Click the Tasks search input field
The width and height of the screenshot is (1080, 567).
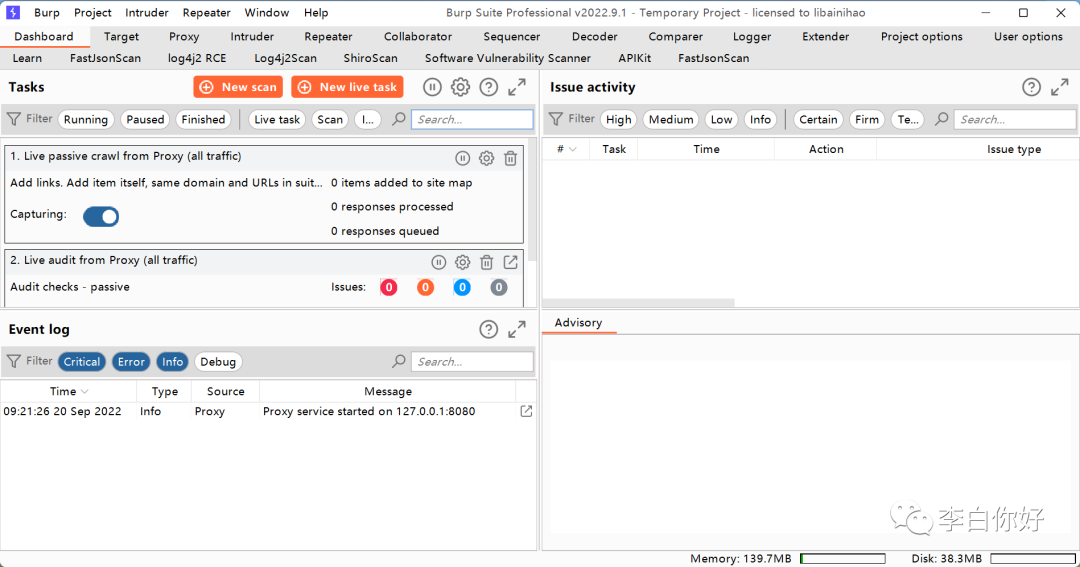click(x=472, y=119)
